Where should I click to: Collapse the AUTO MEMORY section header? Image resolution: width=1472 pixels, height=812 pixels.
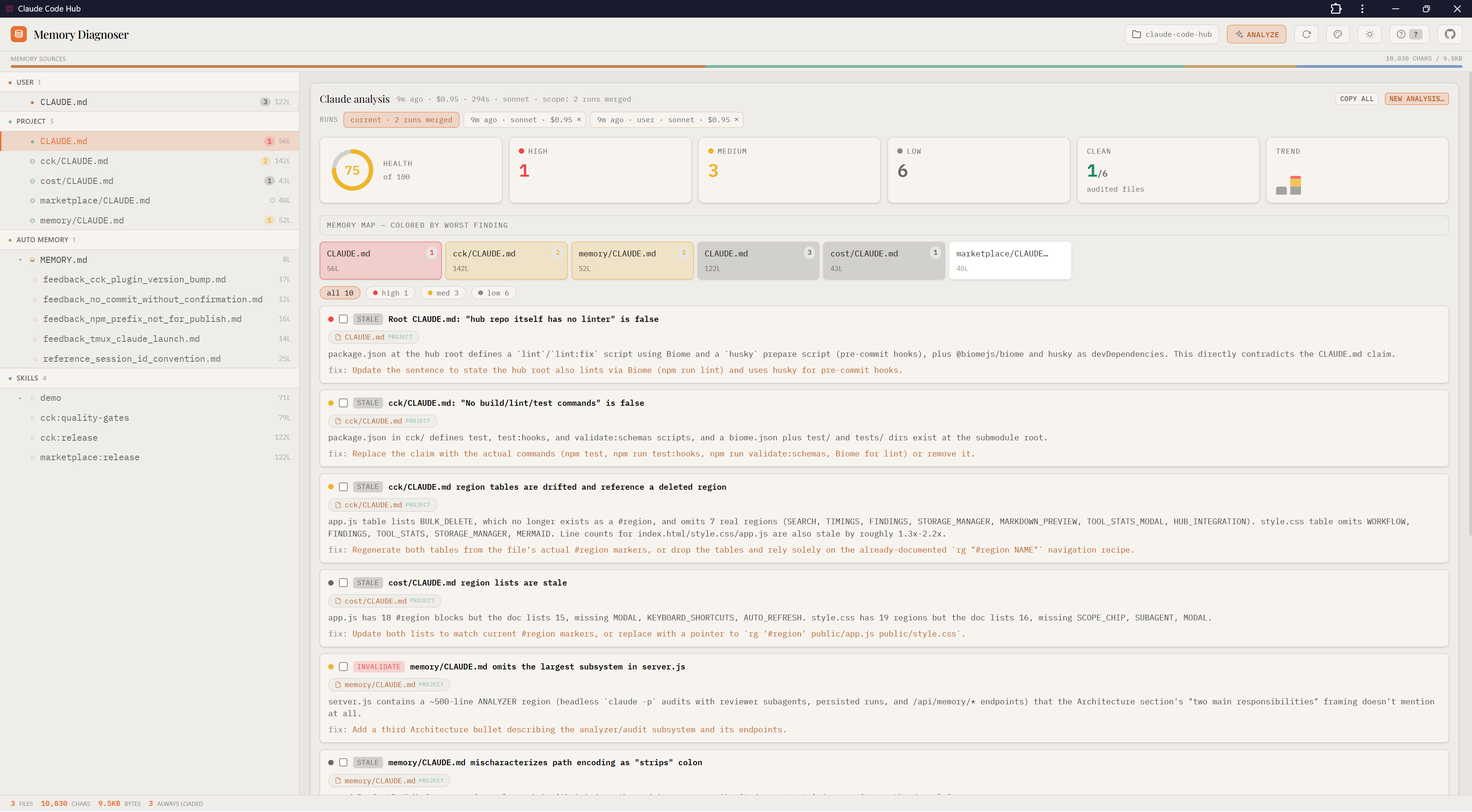point(150,240)
